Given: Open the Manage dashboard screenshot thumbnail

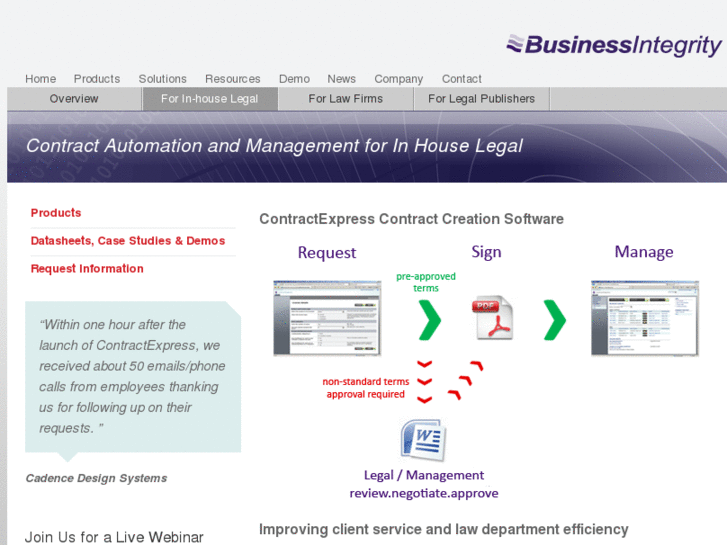Looking at the screenshot, I should (x=645, y=318).
